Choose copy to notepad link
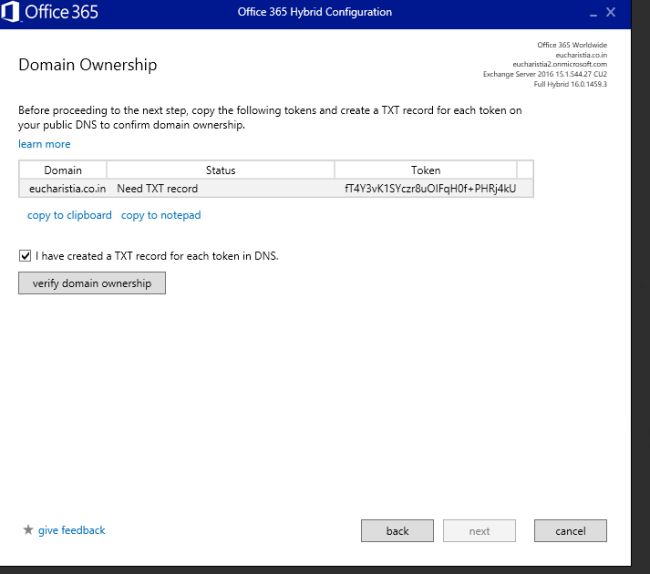The width and height of the screenshot is (650, 574). 161,215
